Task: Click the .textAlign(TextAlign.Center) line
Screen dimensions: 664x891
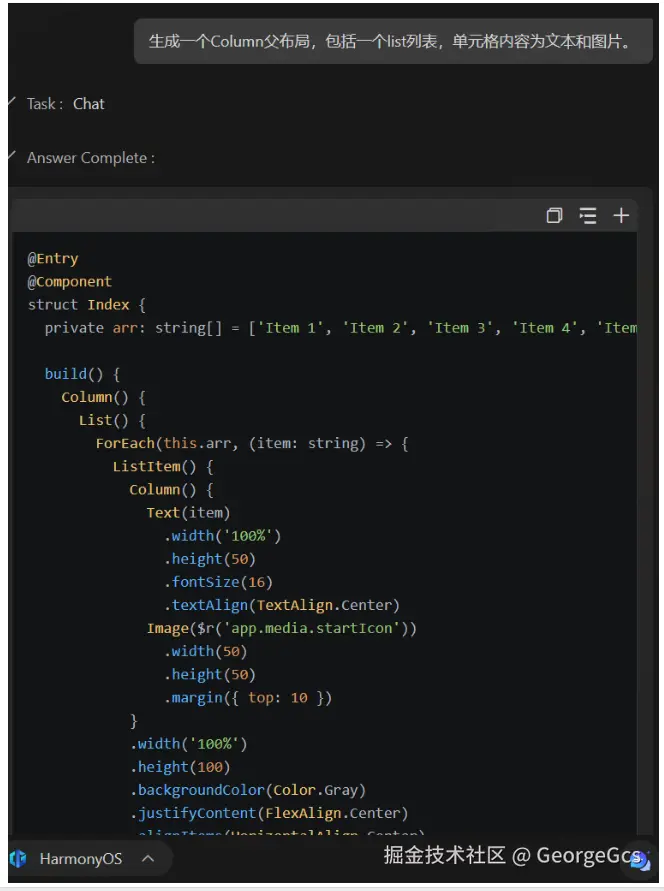Action: 282,605
